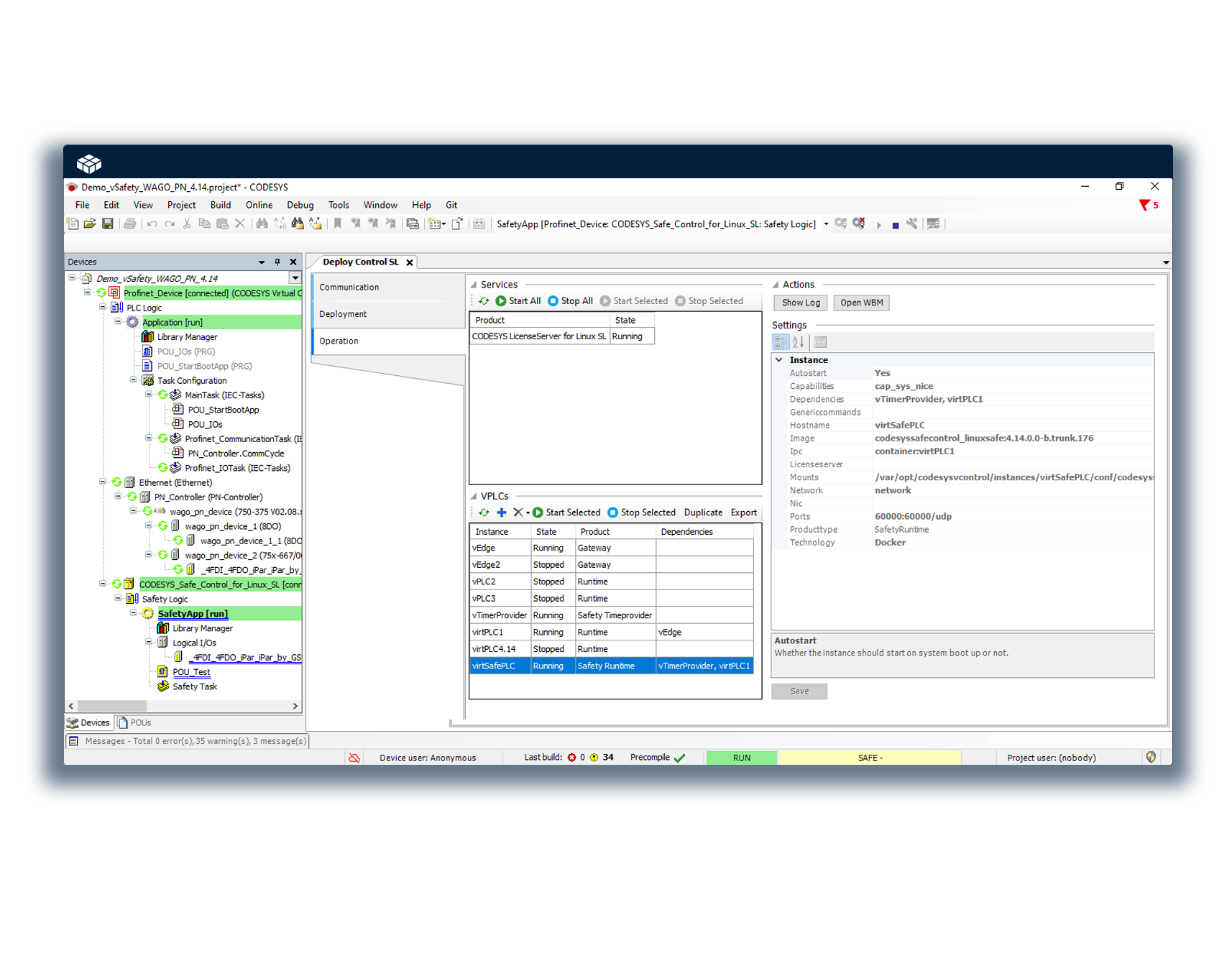Refresh the VPLCs list

point(484,513)
